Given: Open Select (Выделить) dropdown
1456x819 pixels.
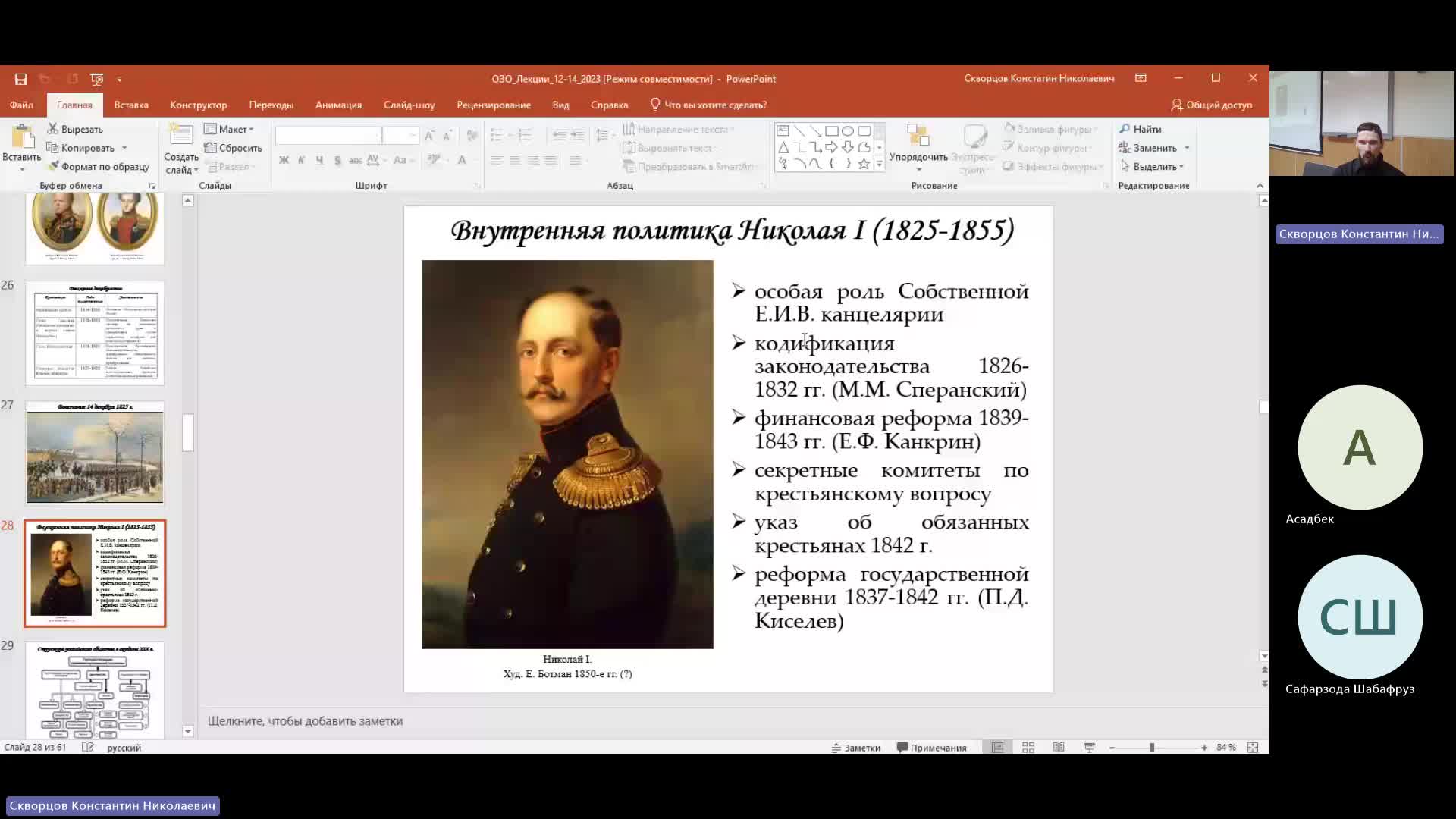Looking at the screenshot, I should 1151,166.
